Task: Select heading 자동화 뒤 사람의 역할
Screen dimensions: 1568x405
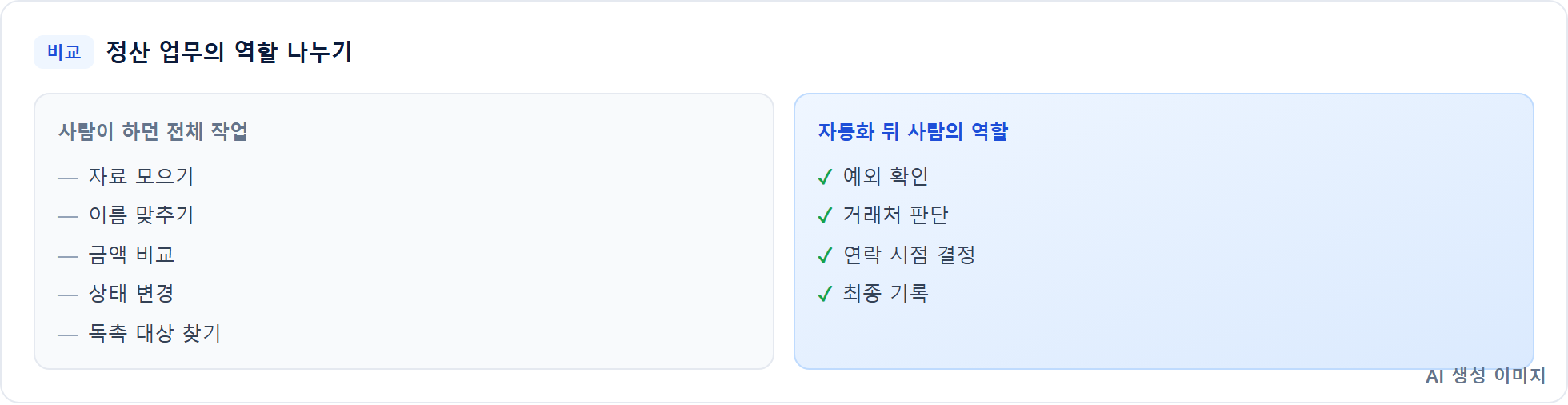Action: 913,131
